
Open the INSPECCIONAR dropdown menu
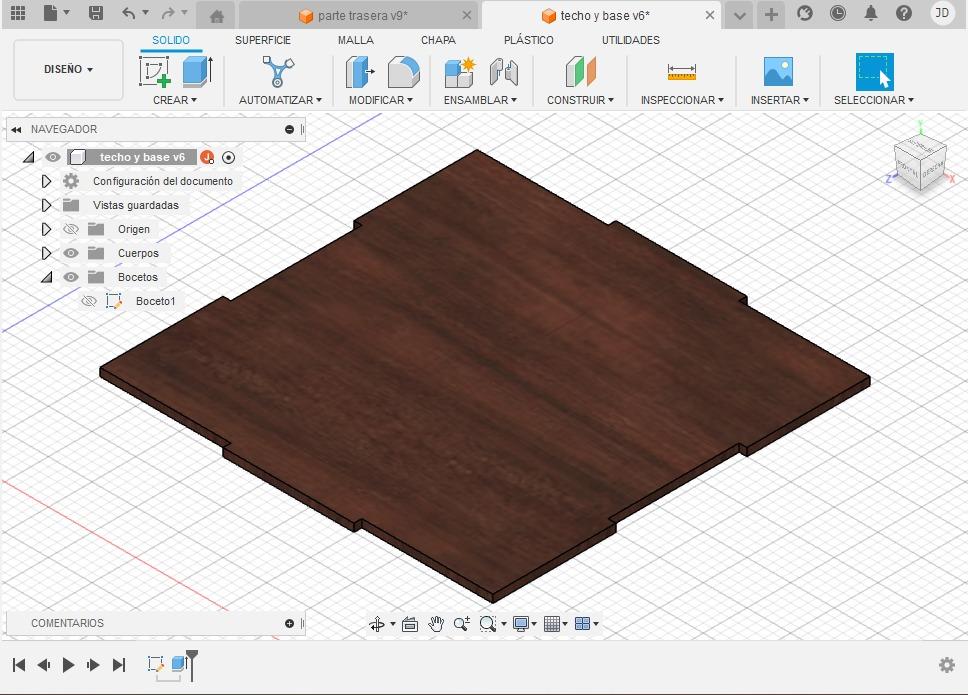pyautogui.click(x=682, y=100)
